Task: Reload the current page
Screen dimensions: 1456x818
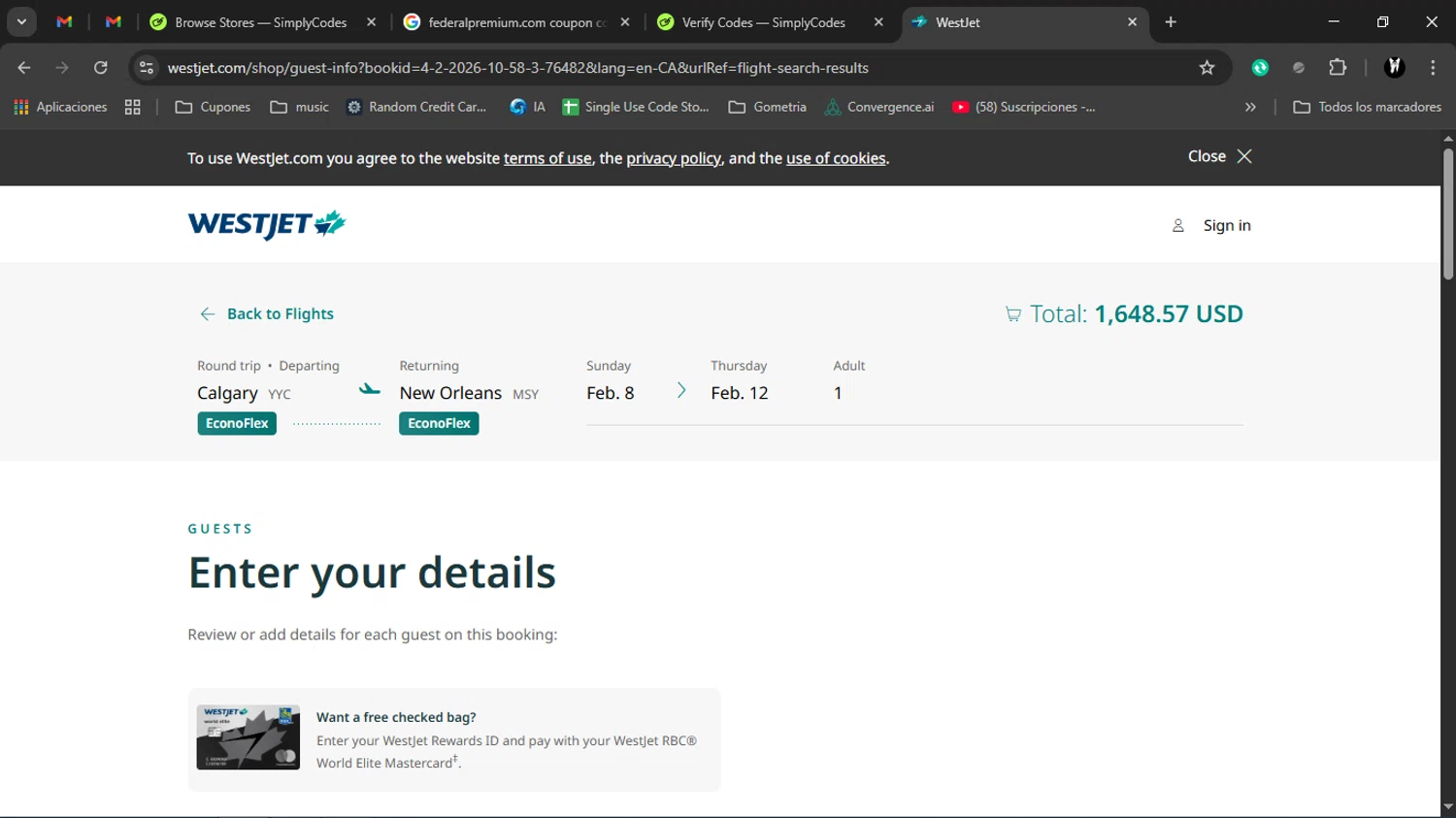Action: [100, 68]
